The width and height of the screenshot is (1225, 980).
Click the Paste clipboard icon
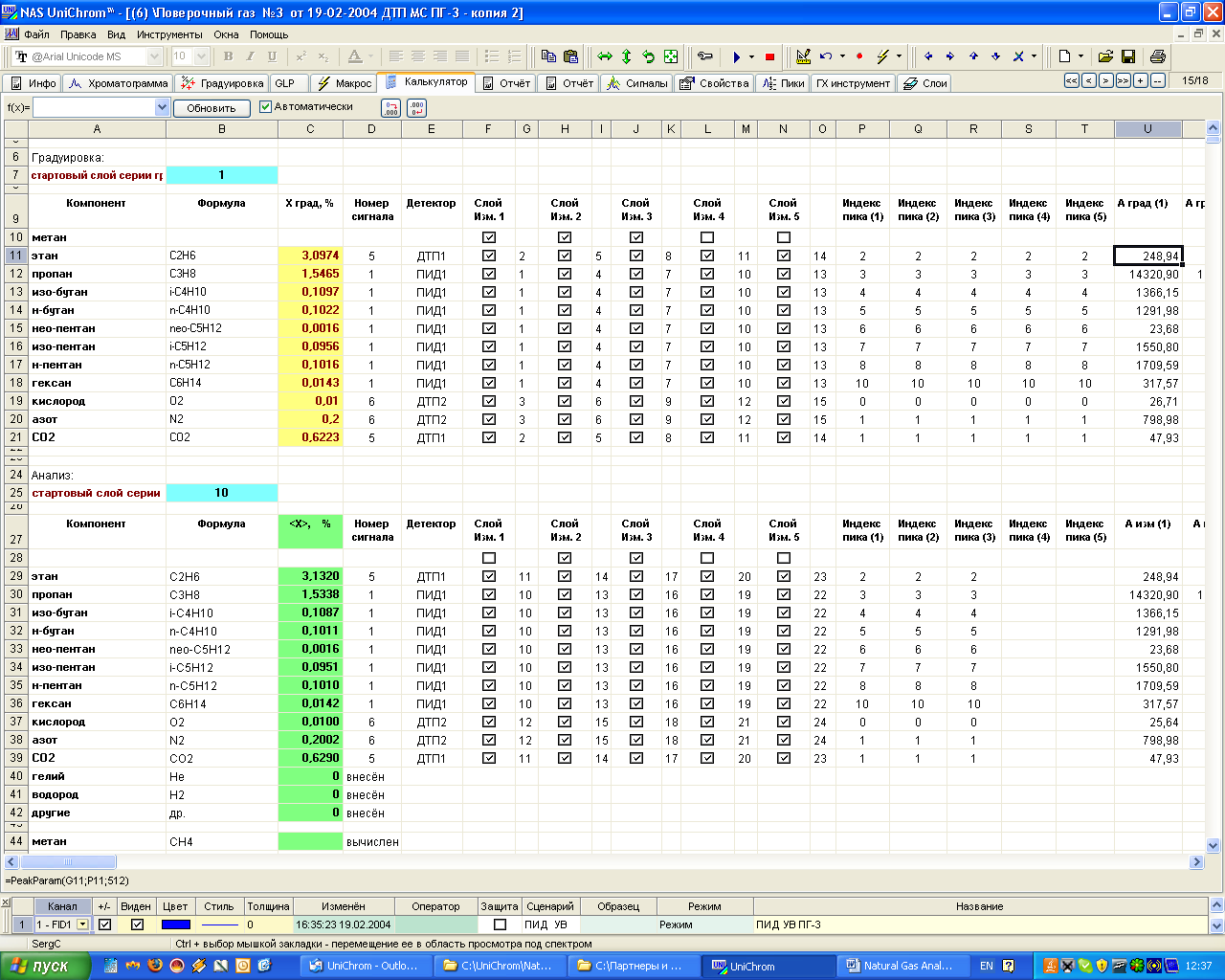point(571,56)
